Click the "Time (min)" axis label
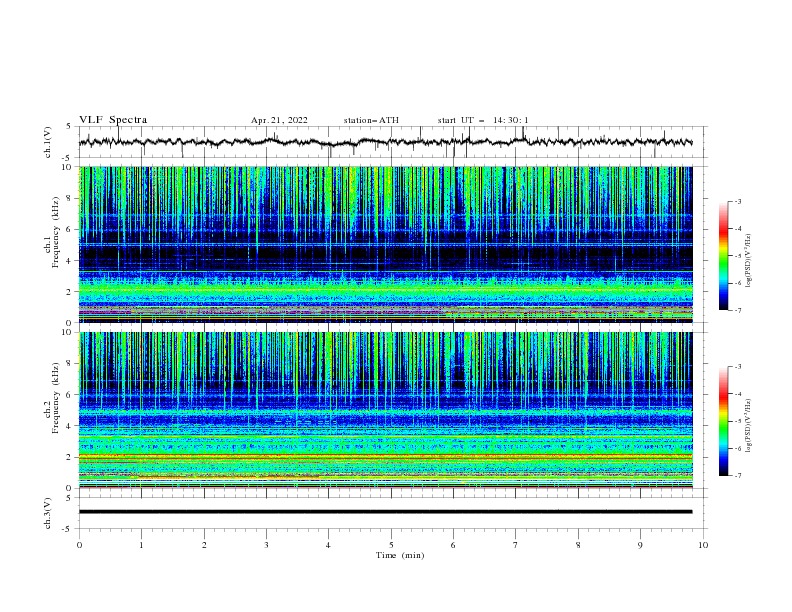The height and width of the screenshot is (612, 792). 400,555
